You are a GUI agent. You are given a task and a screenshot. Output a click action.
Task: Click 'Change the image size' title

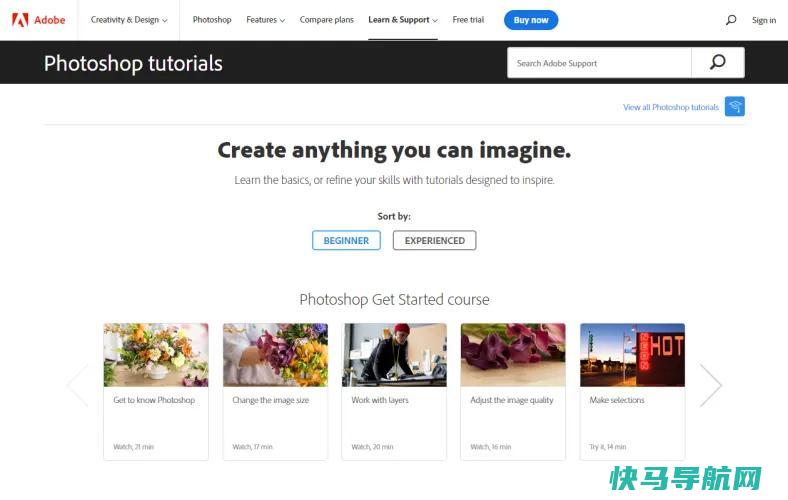pos(271,400)
